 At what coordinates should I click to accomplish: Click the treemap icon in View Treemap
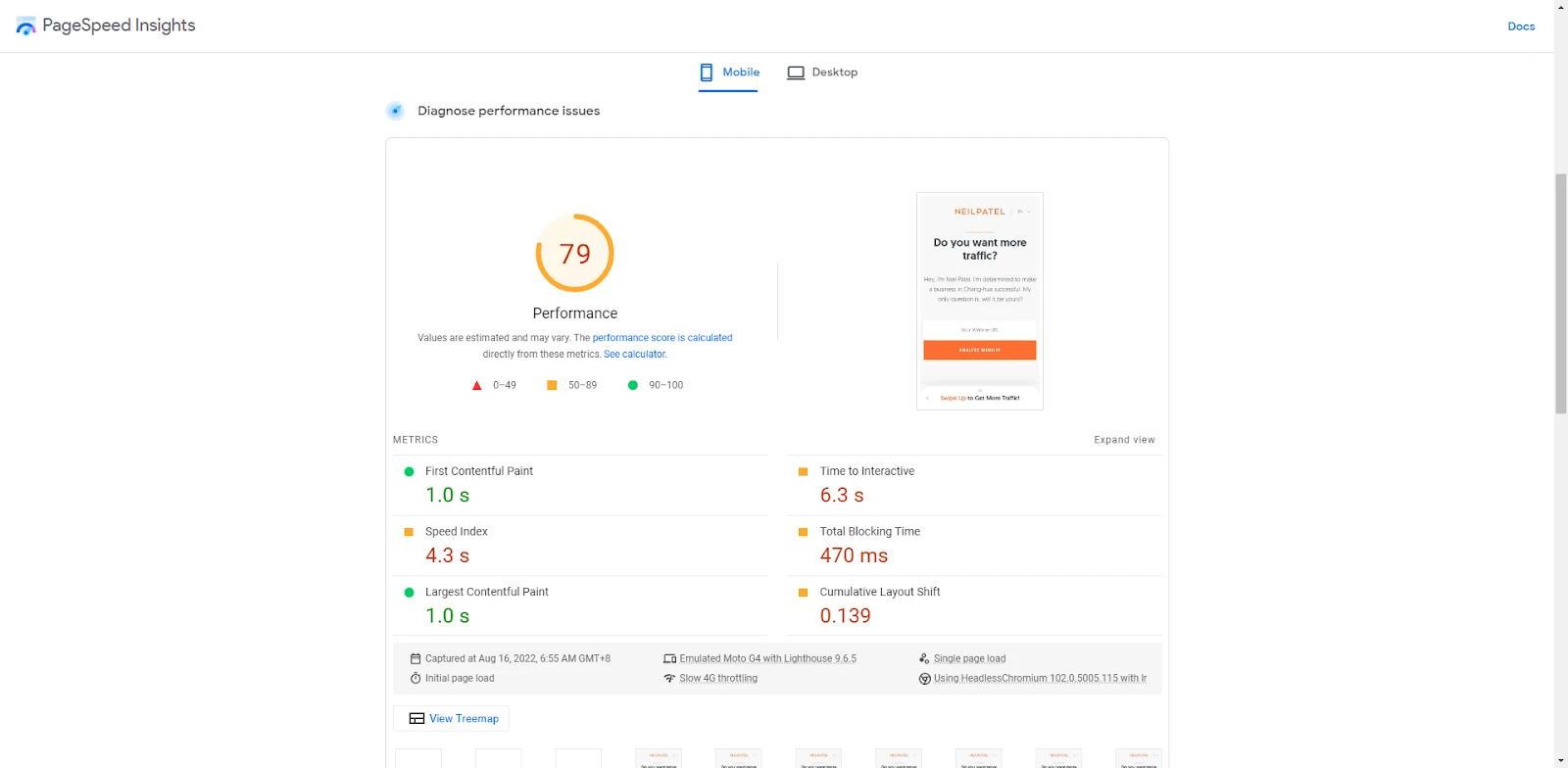tap(416, 719)
